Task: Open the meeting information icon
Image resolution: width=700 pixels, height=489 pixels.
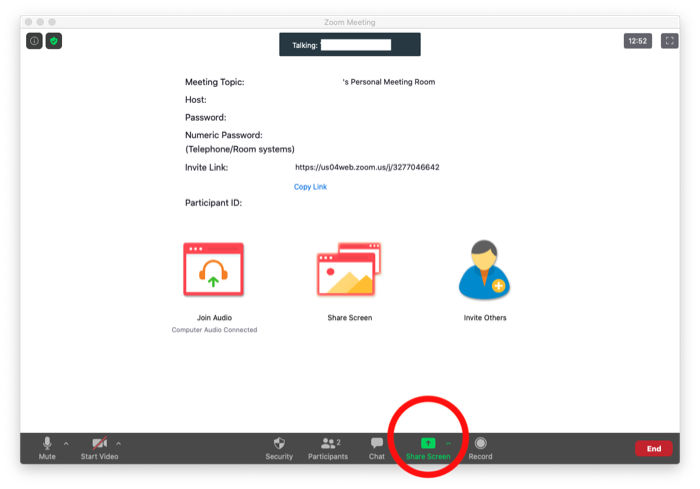Action: (x=34, y=41)
